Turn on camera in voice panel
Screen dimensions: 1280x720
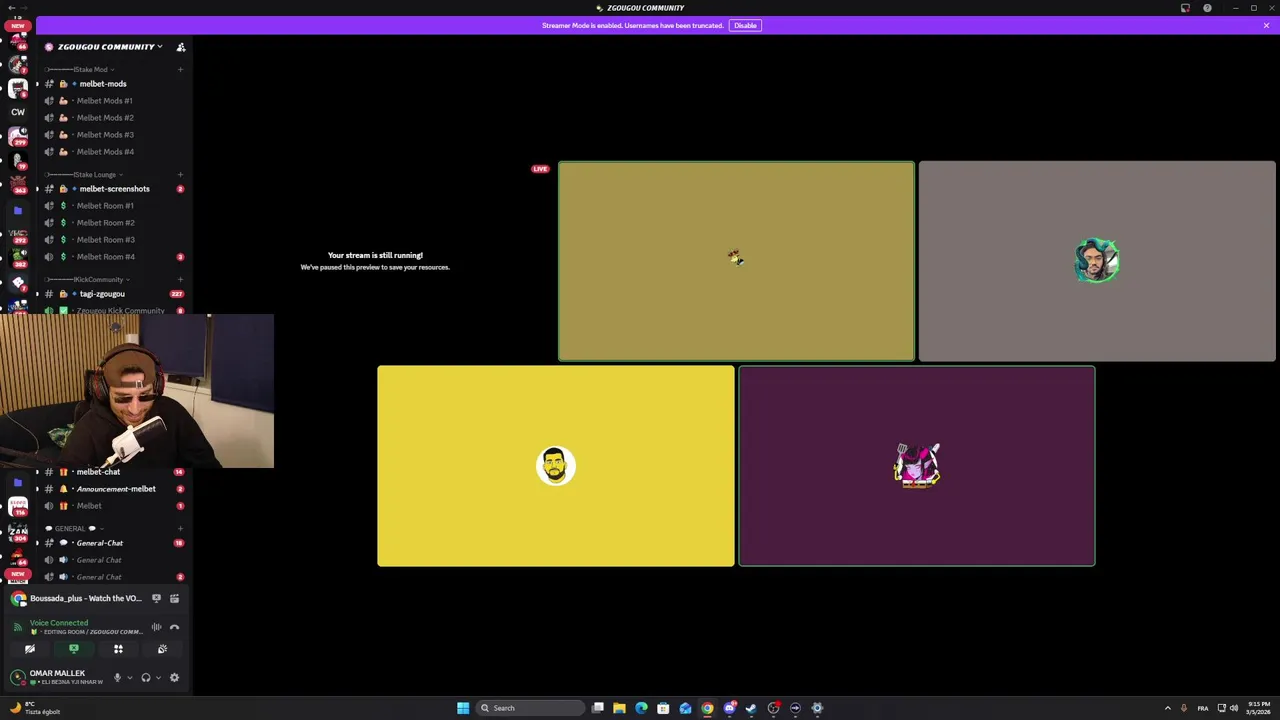point(30,649)
